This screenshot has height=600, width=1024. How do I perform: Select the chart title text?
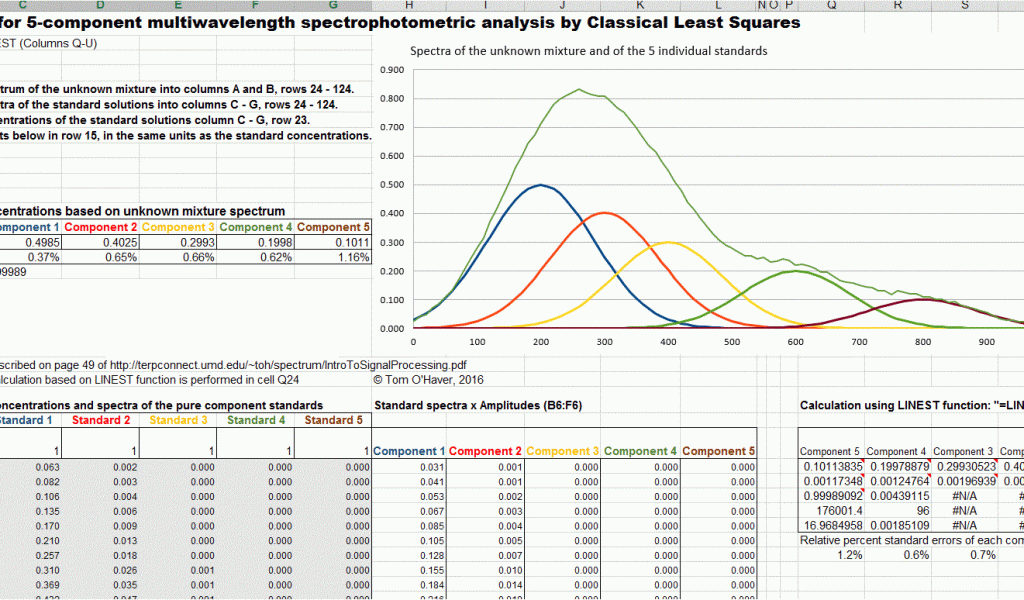click(x=588, y=51)
